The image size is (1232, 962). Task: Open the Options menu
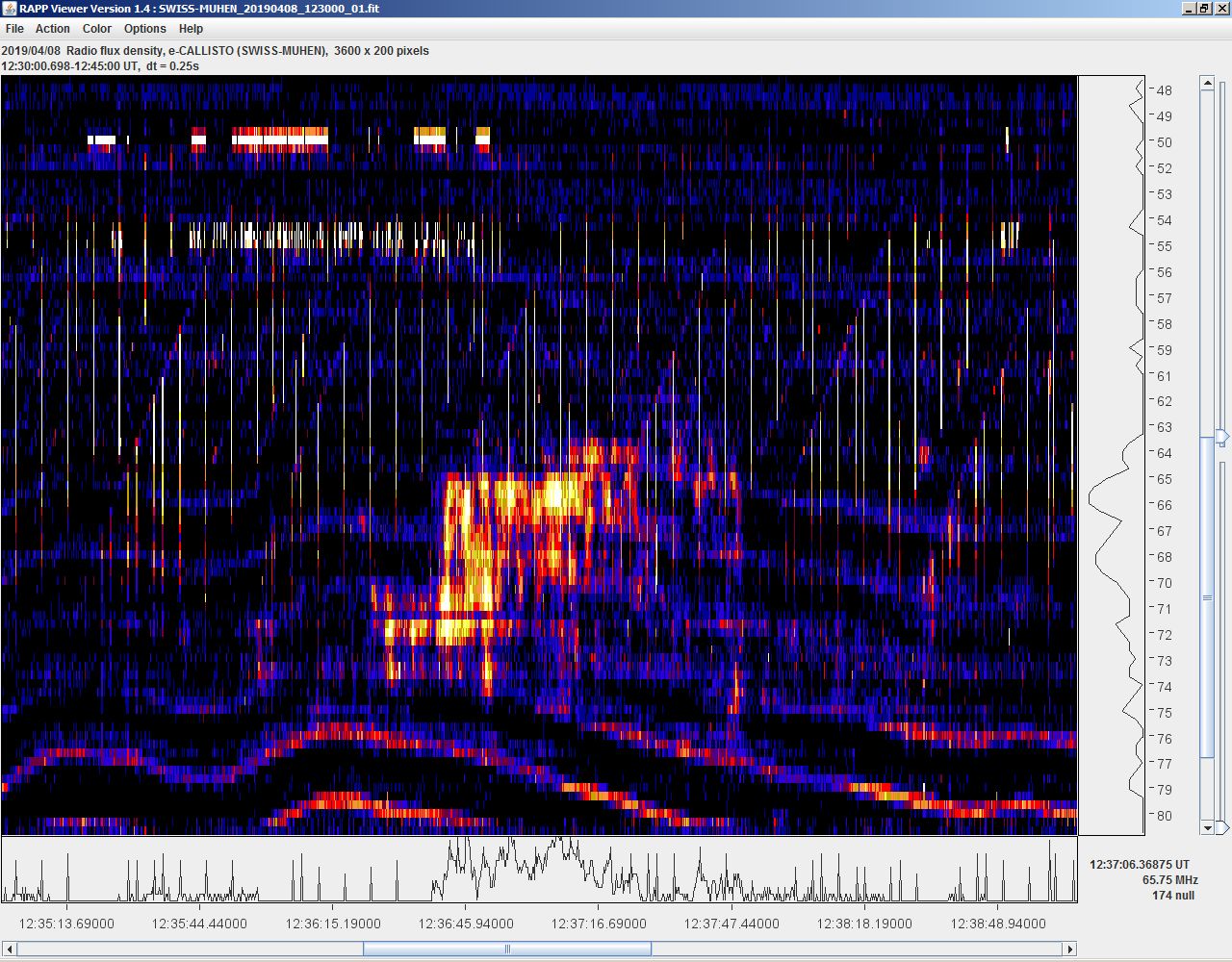(x=145, y=29)
